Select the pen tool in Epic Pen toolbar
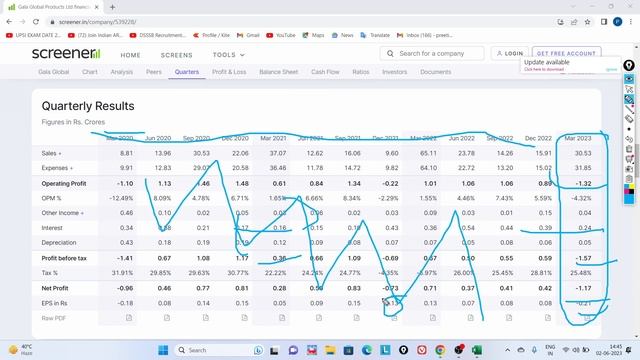Viewport: 640px width, 360px height. click(629, 99)
